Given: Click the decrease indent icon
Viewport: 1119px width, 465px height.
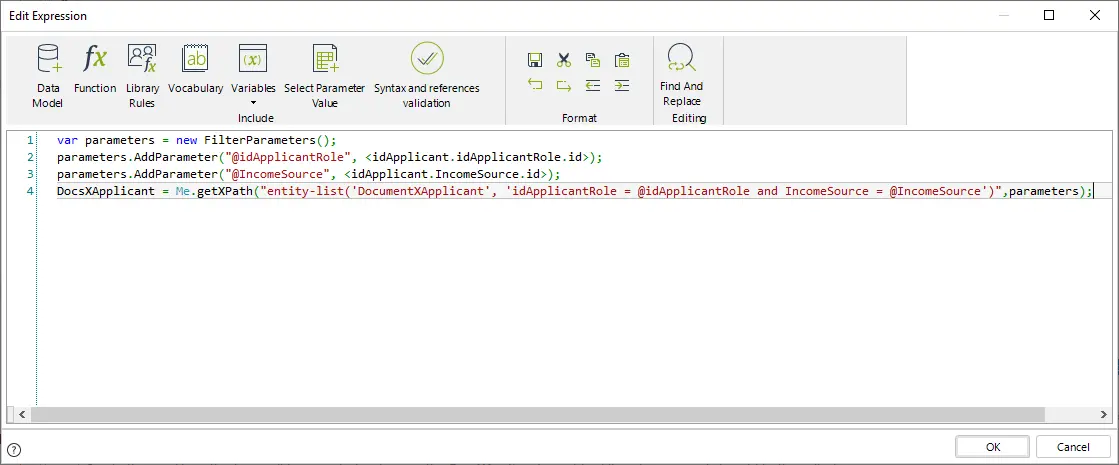Looking at the screenshot, I should point(593,85).
